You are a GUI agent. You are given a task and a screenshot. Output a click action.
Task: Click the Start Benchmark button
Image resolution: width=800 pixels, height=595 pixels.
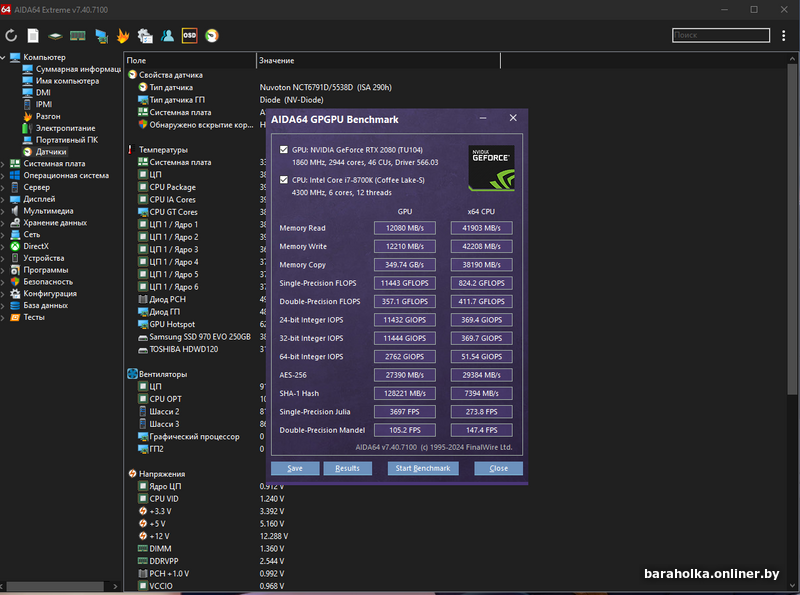pos(423,468)
